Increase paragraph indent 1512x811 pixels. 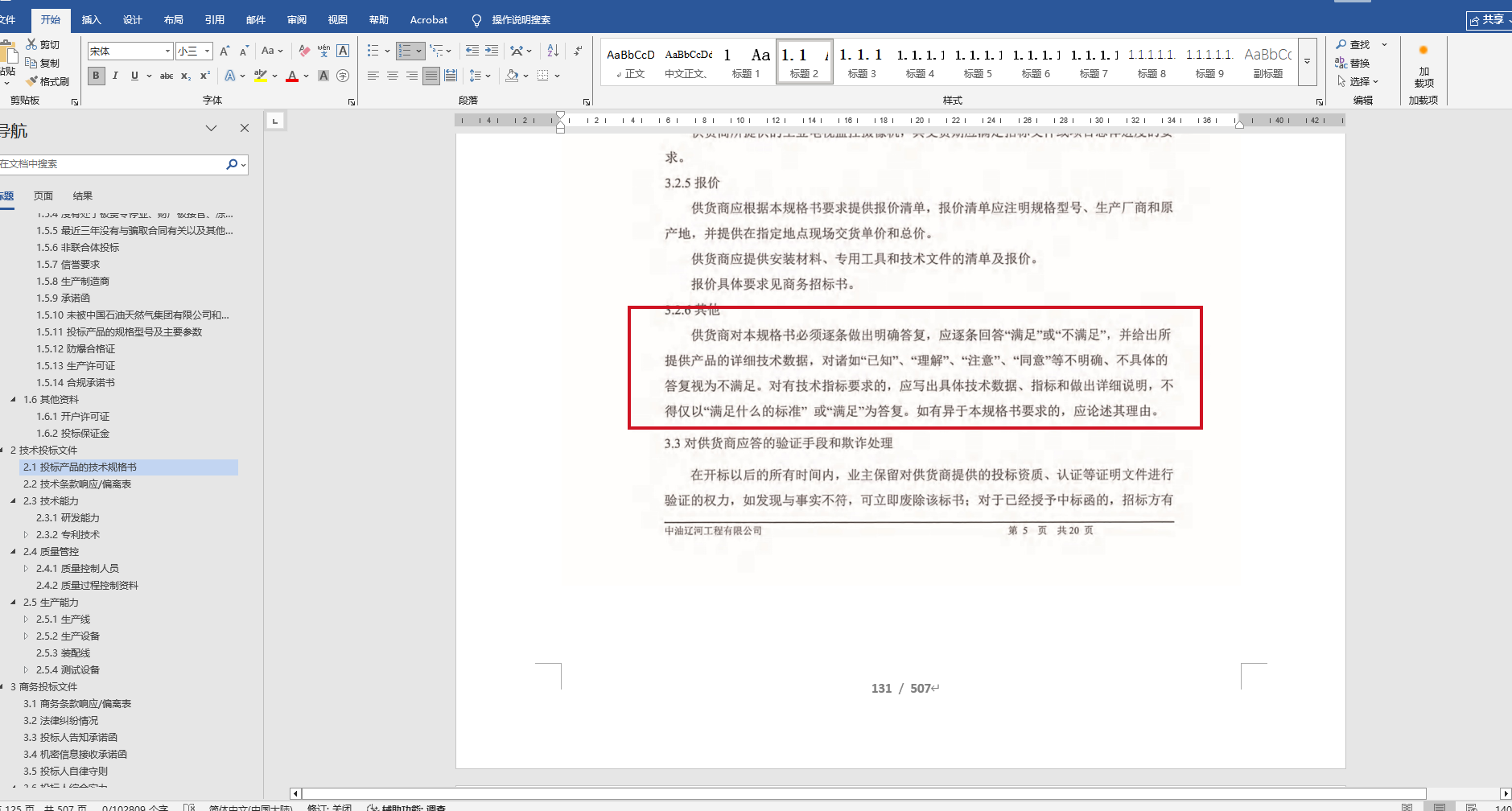pyautogui.click(x=492, y=51)
